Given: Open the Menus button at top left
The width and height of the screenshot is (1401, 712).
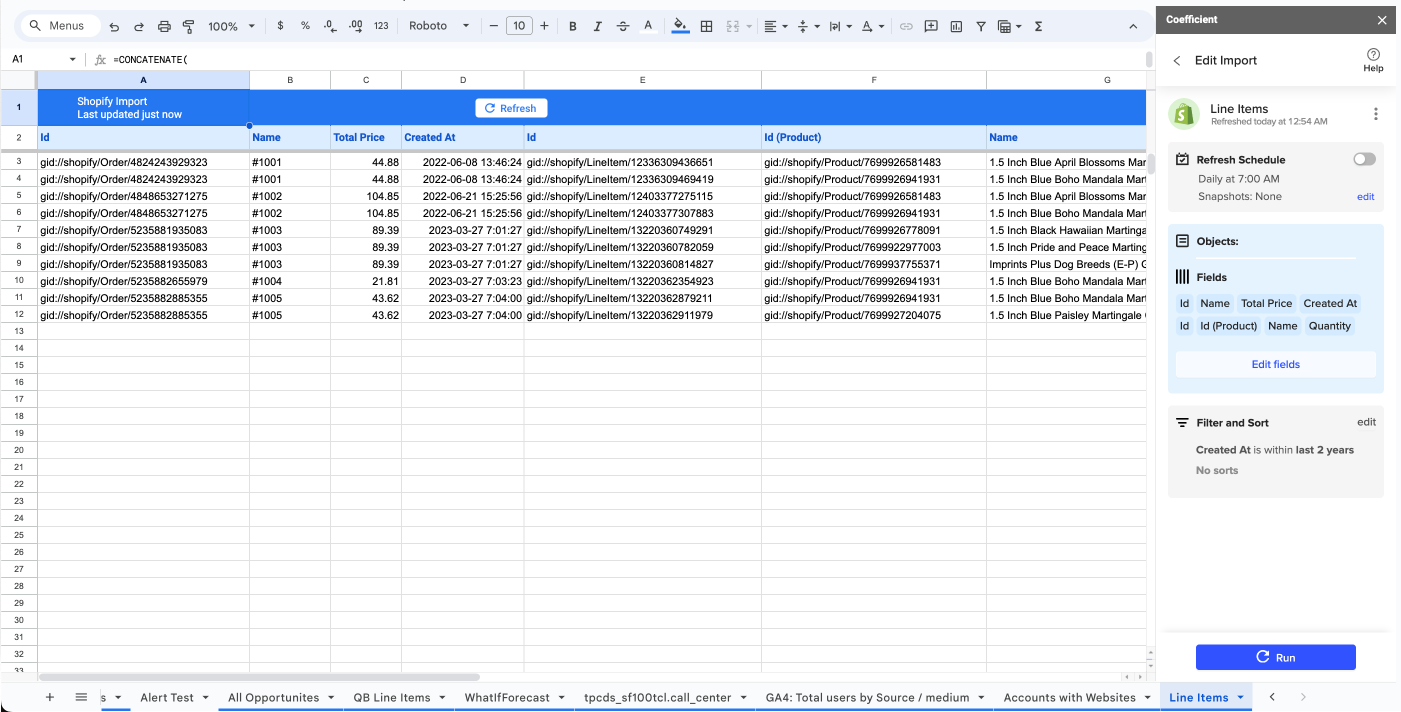Looking at the screenshot, I should [60, 25].
